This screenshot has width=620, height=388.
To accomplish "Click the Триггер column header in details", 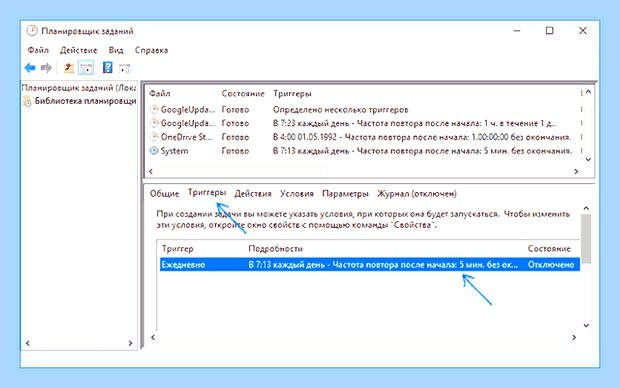I will 178,249.
